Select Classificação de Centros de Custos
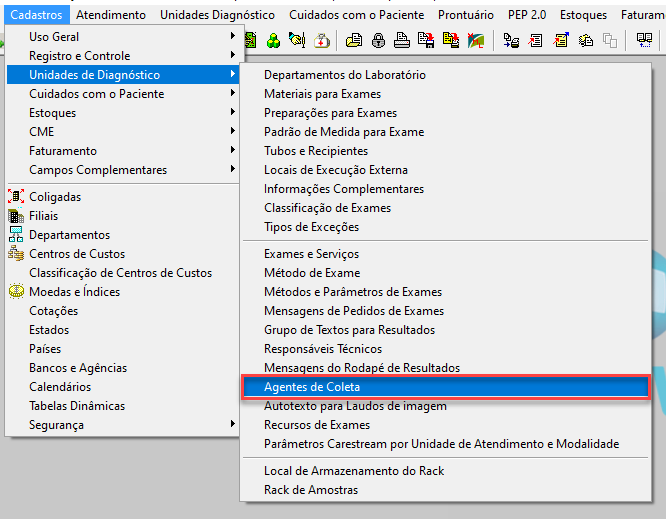 click(x=123, y=273)
